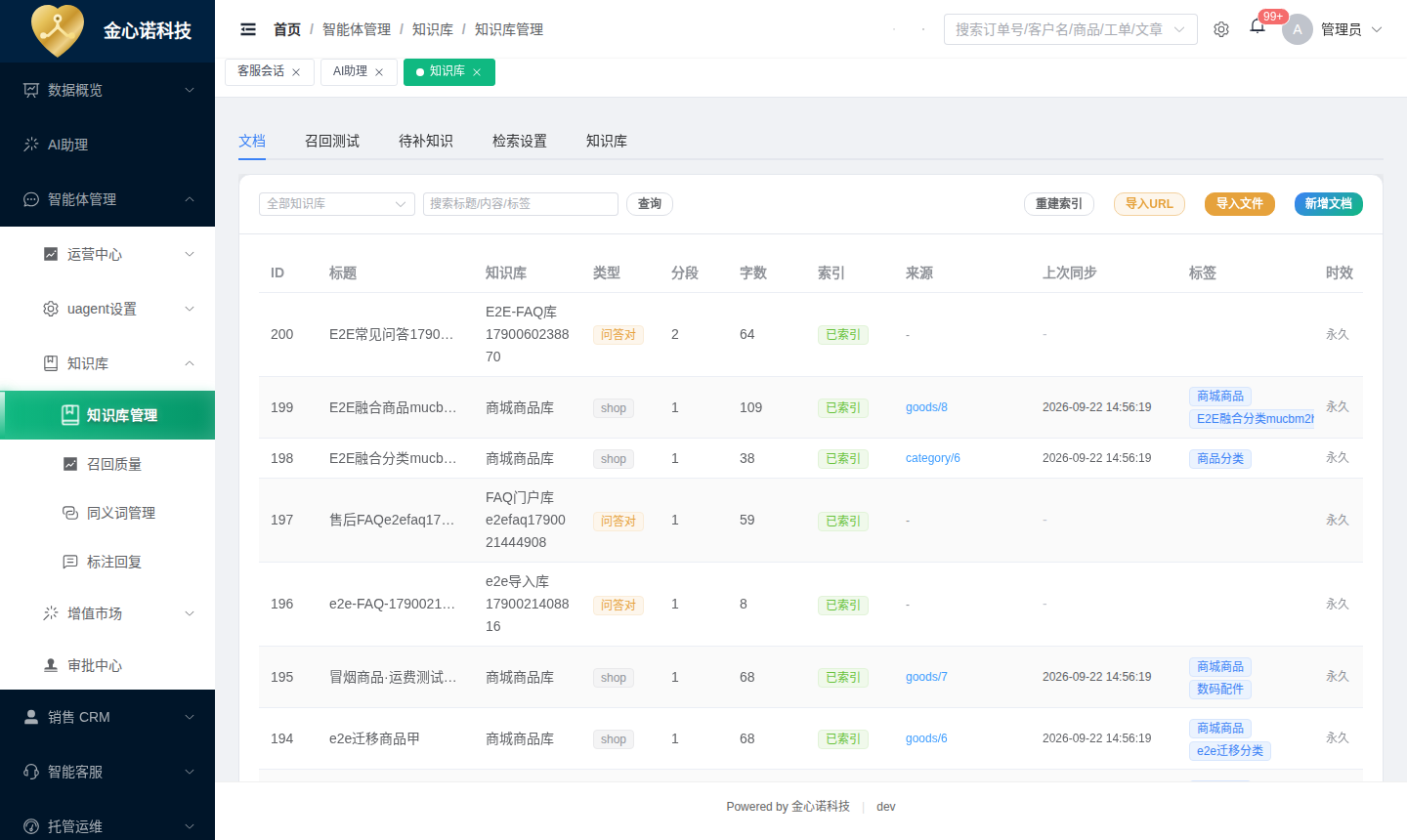Expand the 销售 CRM menu
1407x840 pixels.
click(x=107, y=717)
